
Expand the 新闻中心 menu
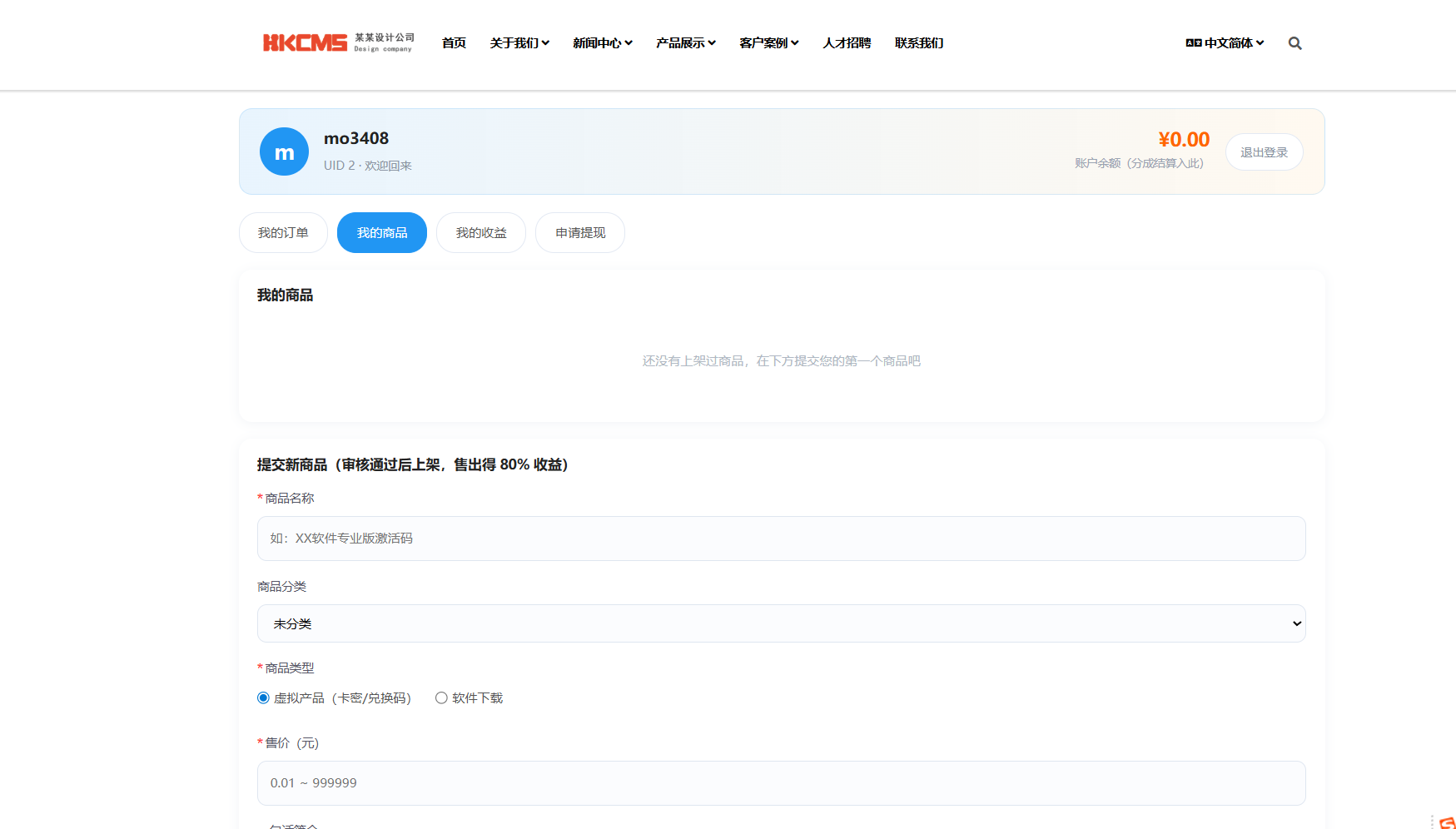click(603, 43)
